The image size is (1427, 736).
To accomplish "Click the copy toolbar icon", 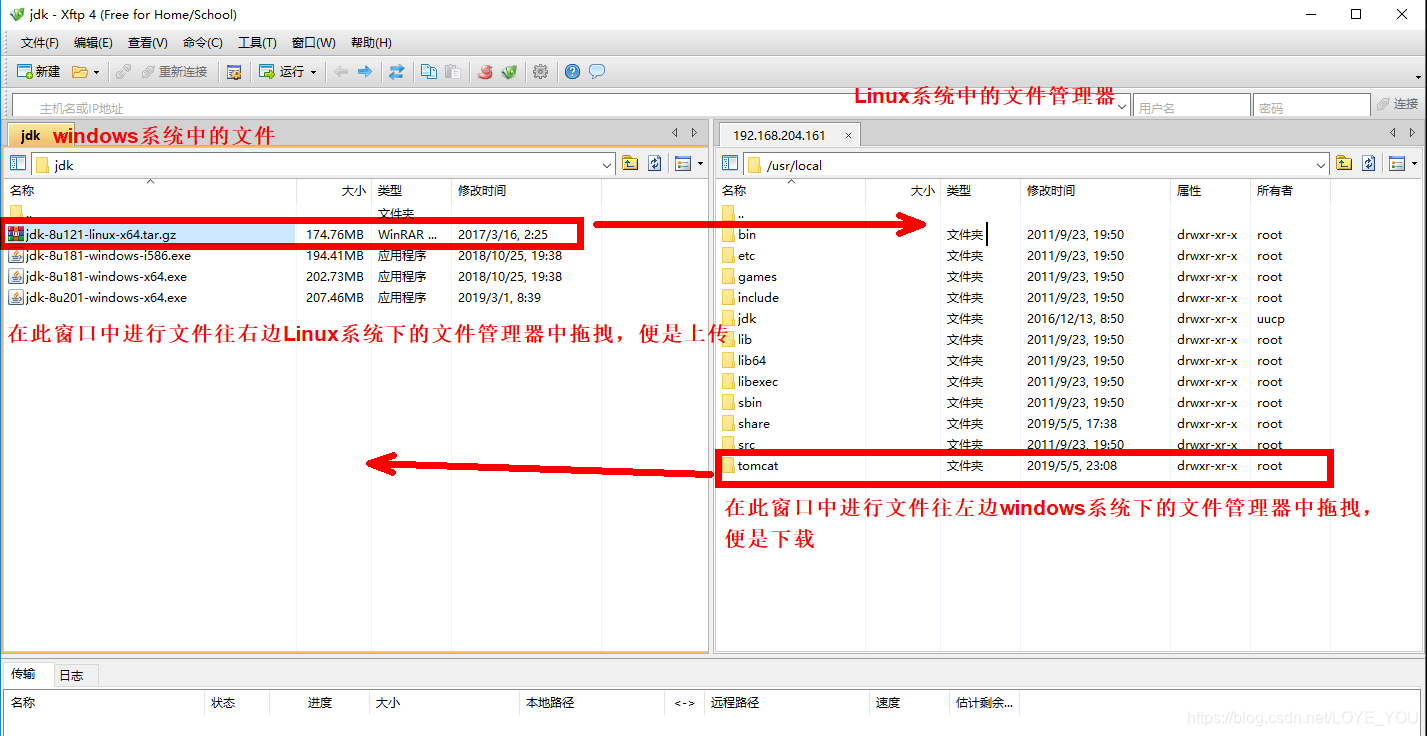I will click(429, 72).
